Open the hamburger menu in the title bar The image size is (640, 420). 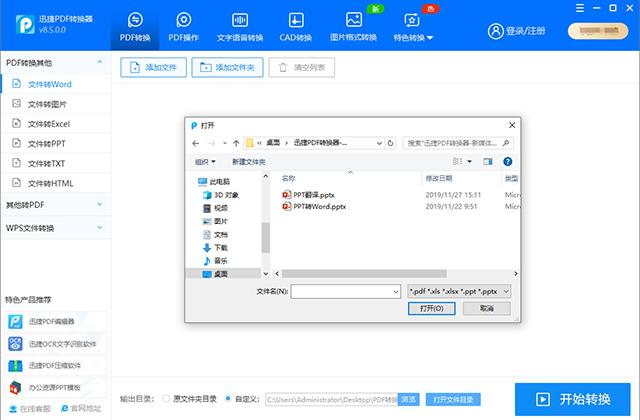(x=580, y=8)
